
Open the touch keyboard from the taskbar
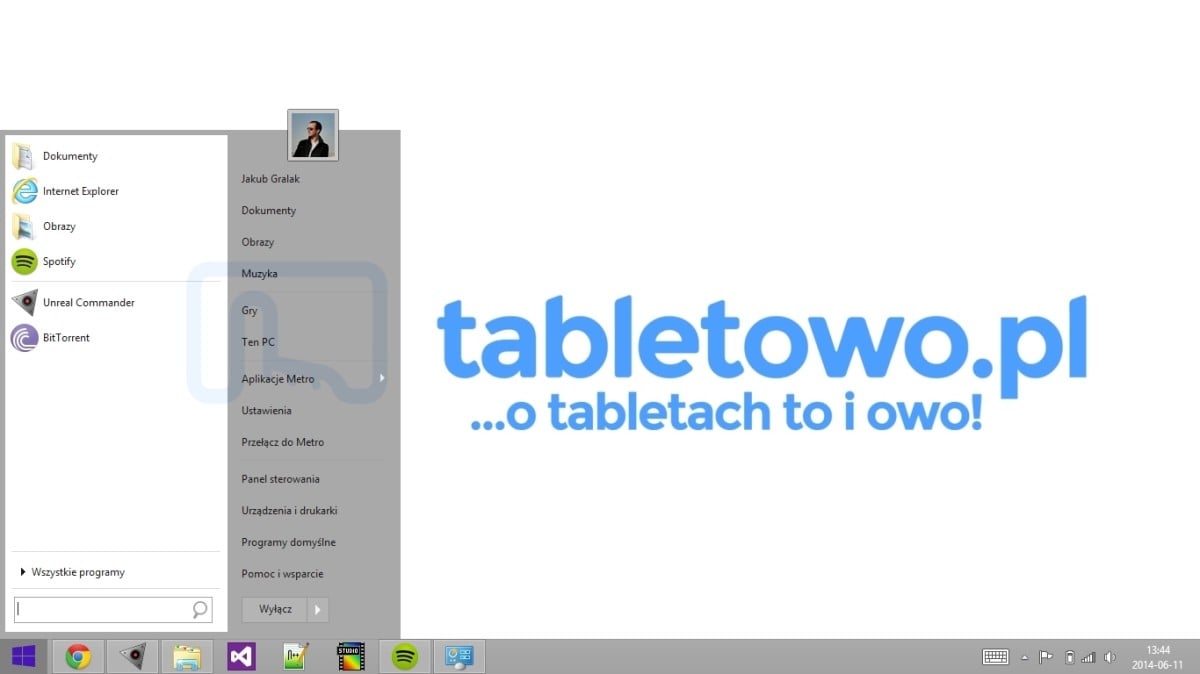coord(995,657)
